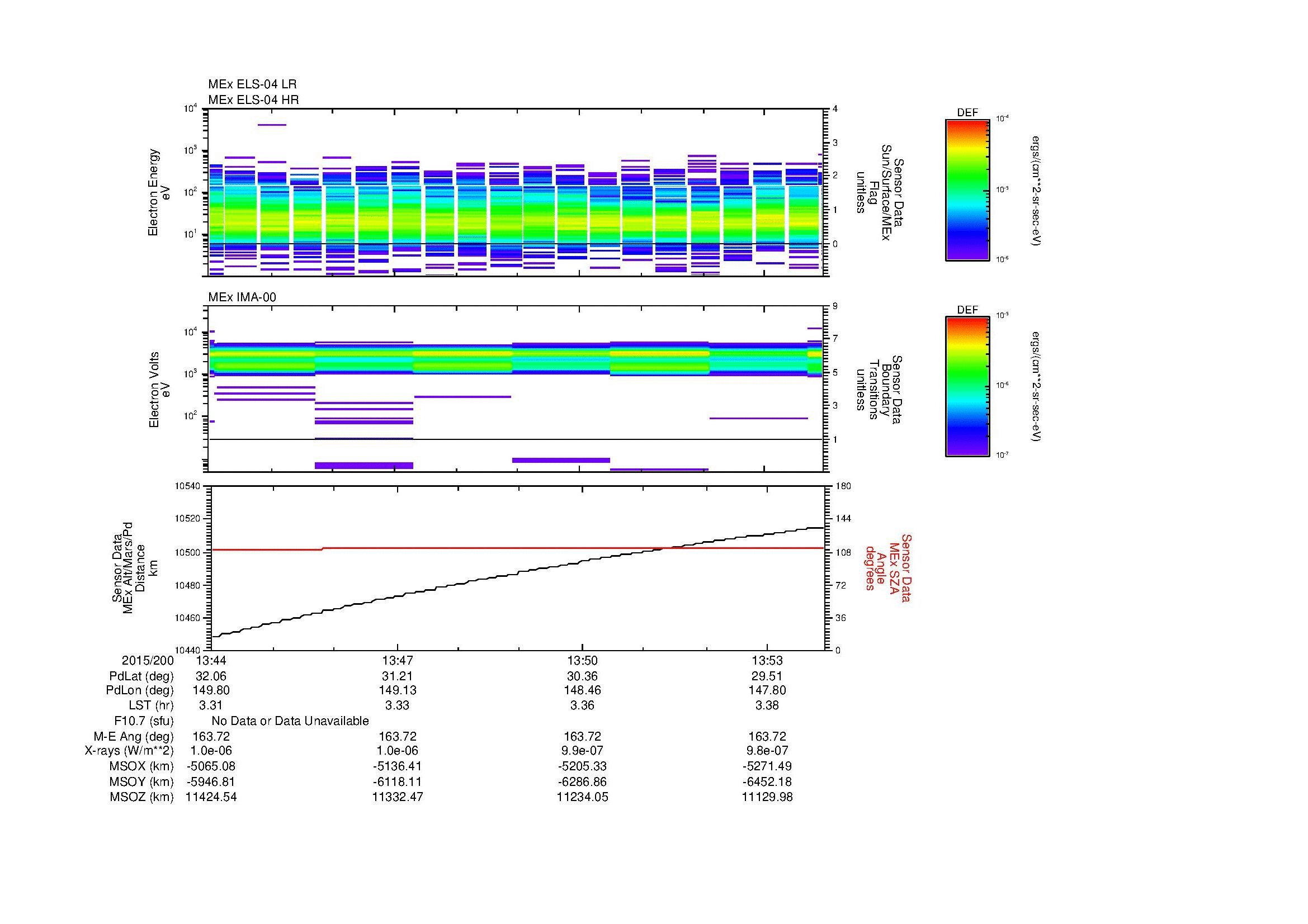1308x924 pixels.
Task: Click the MSOX value '-5065.08'
Action: click(211, 766)
